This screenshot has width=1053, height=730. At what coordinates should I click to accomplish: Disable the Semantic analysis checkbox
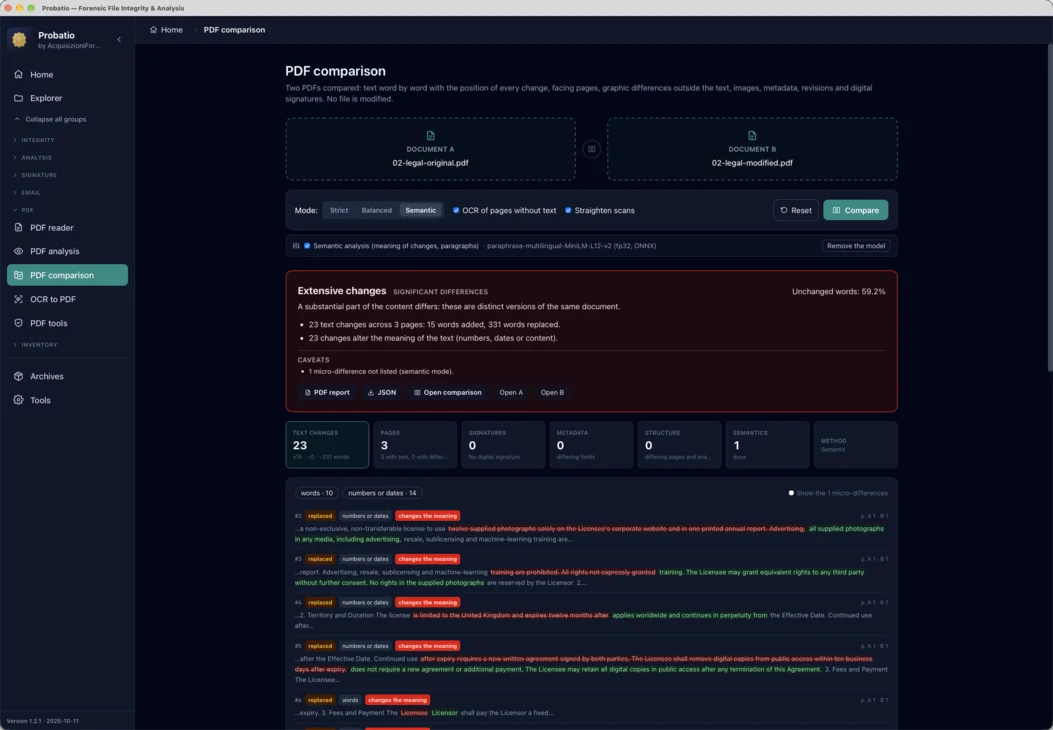pyautogui.click(x=307, y=246)
